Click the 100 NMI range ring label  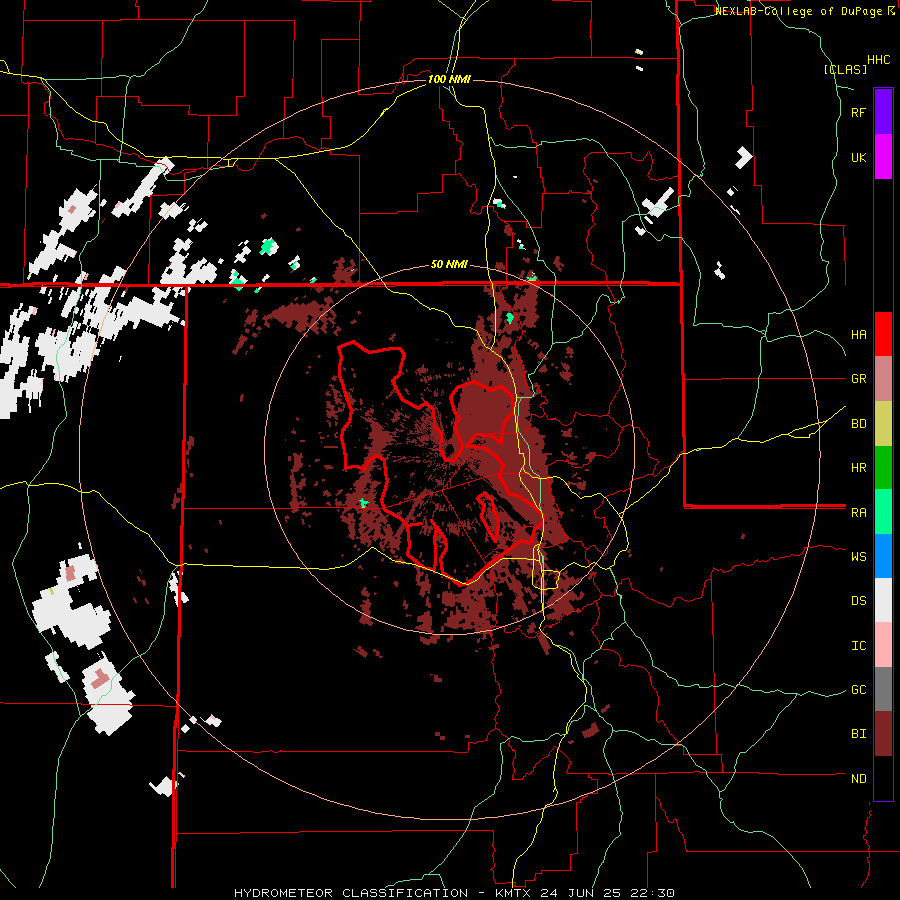pos(449,79)
